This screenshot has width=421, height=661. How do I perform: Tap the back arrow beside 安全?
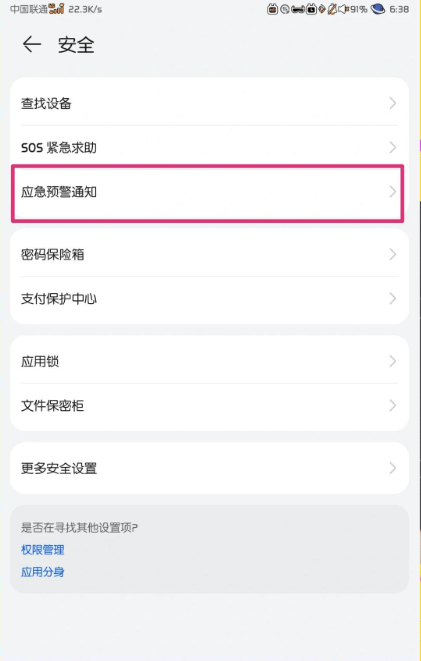click(x=32, y=44)
